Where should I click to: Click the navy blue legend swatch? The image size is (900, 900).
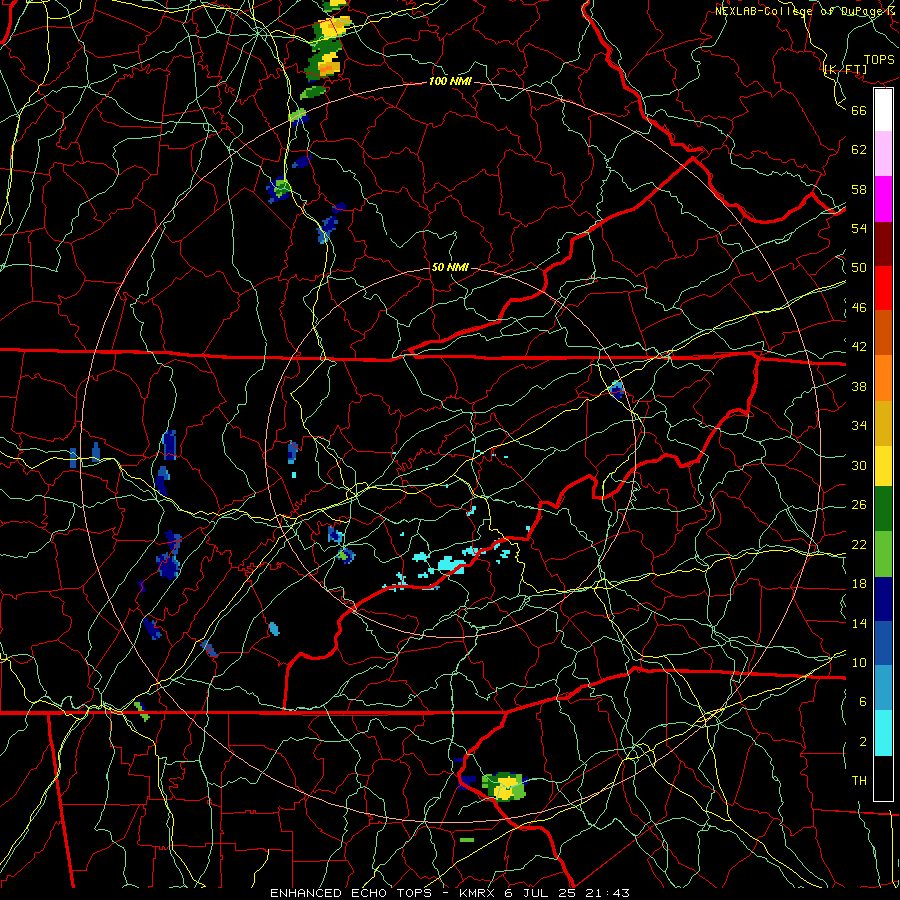(883, 599)
